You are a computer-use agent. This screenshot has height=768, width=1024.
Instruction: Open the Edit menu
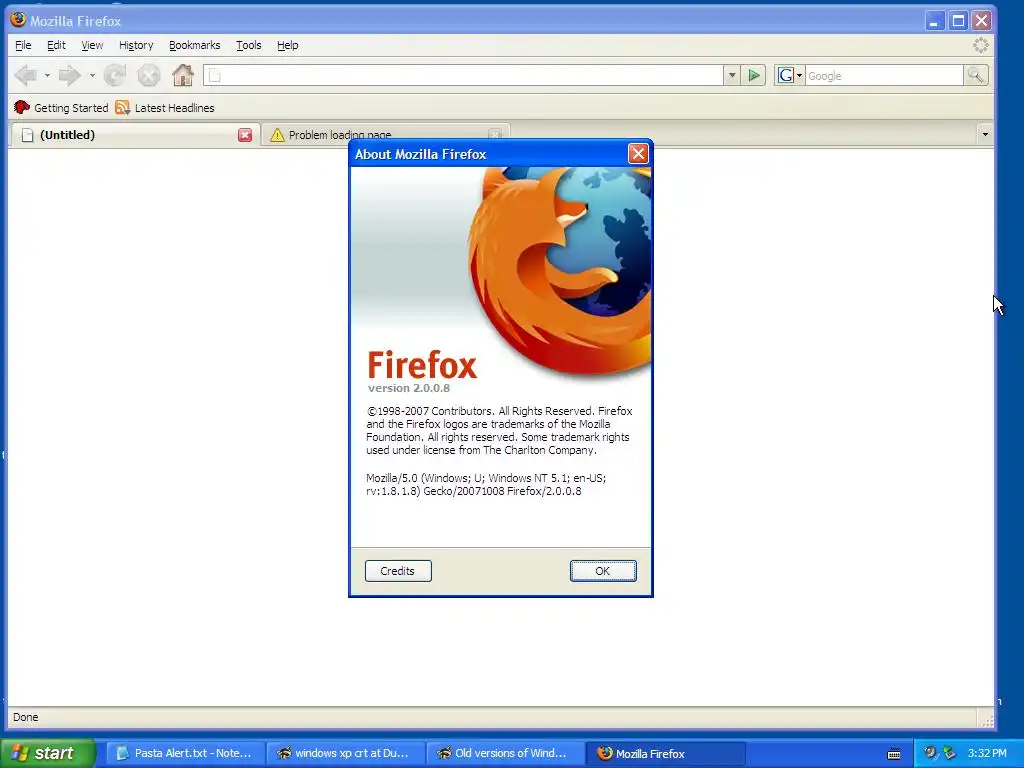(x=56, y=45)
